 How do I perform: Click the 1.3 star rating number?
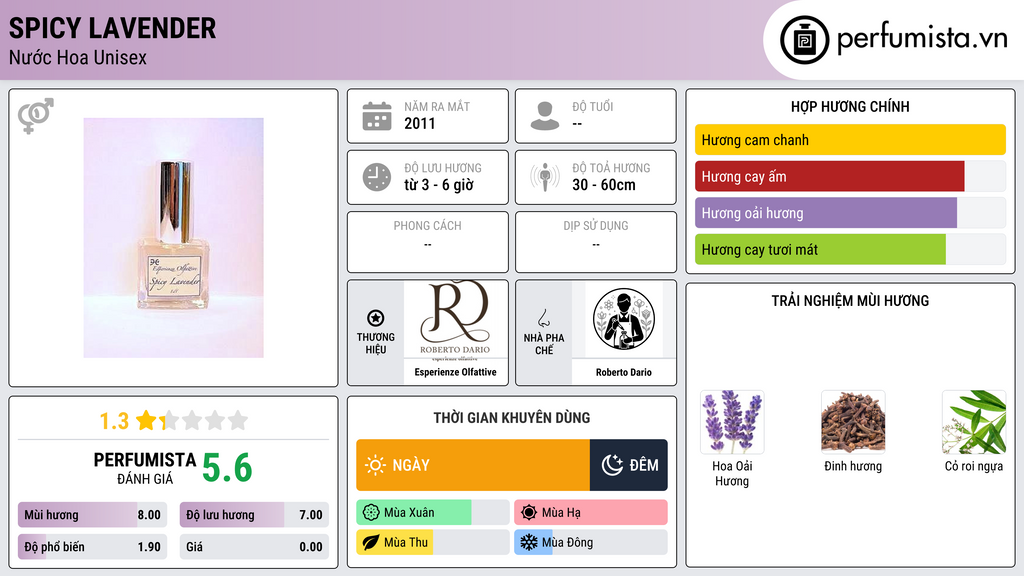114,421
